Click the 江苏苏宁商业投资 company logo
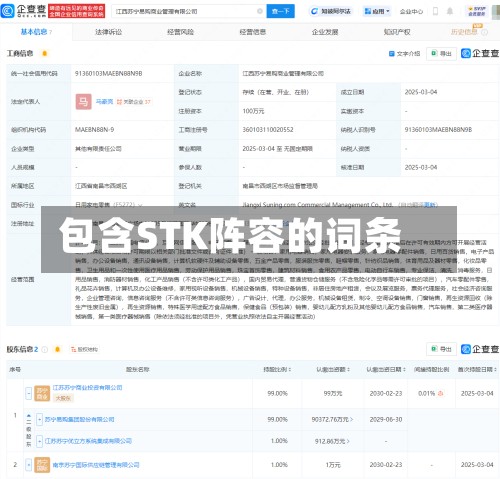 click(42, 393)
